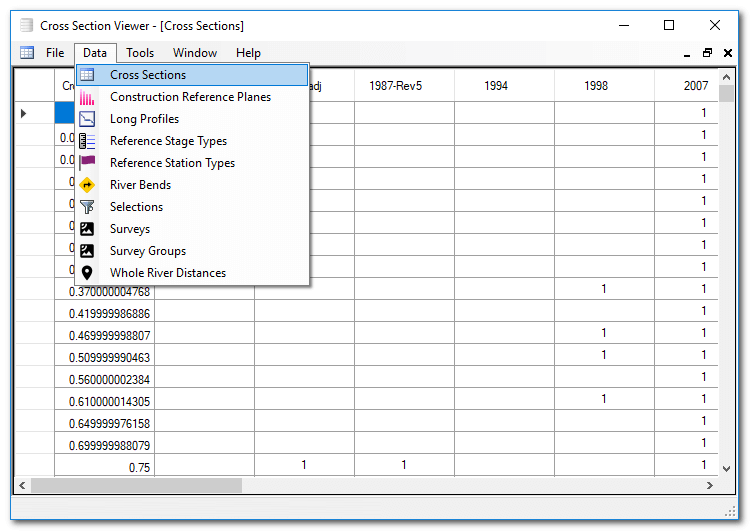Image resolution: width=750 pixels, height=531 pixels.
Task: Click the Long Profiles chart icon
Action: (88, 119)
